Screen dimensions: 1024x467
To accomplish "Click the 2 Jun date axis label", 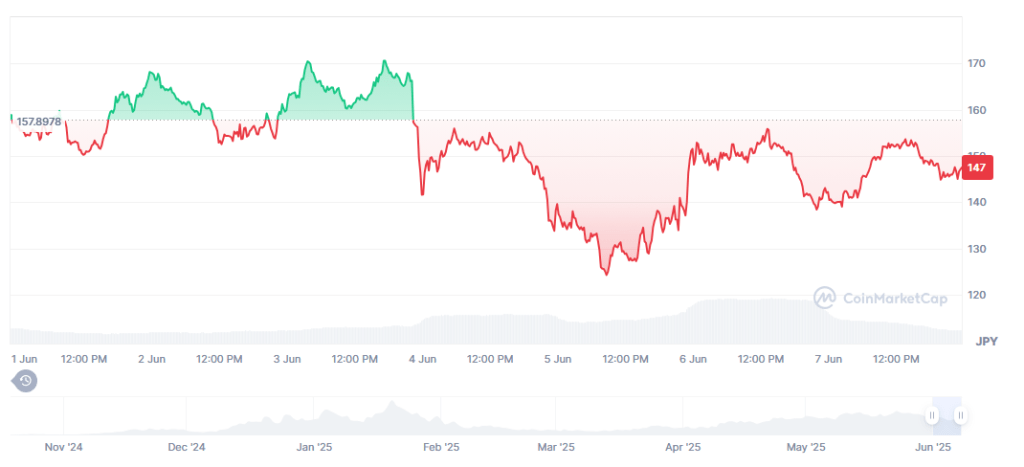I will pyautogui.click(x=151, y=358).
